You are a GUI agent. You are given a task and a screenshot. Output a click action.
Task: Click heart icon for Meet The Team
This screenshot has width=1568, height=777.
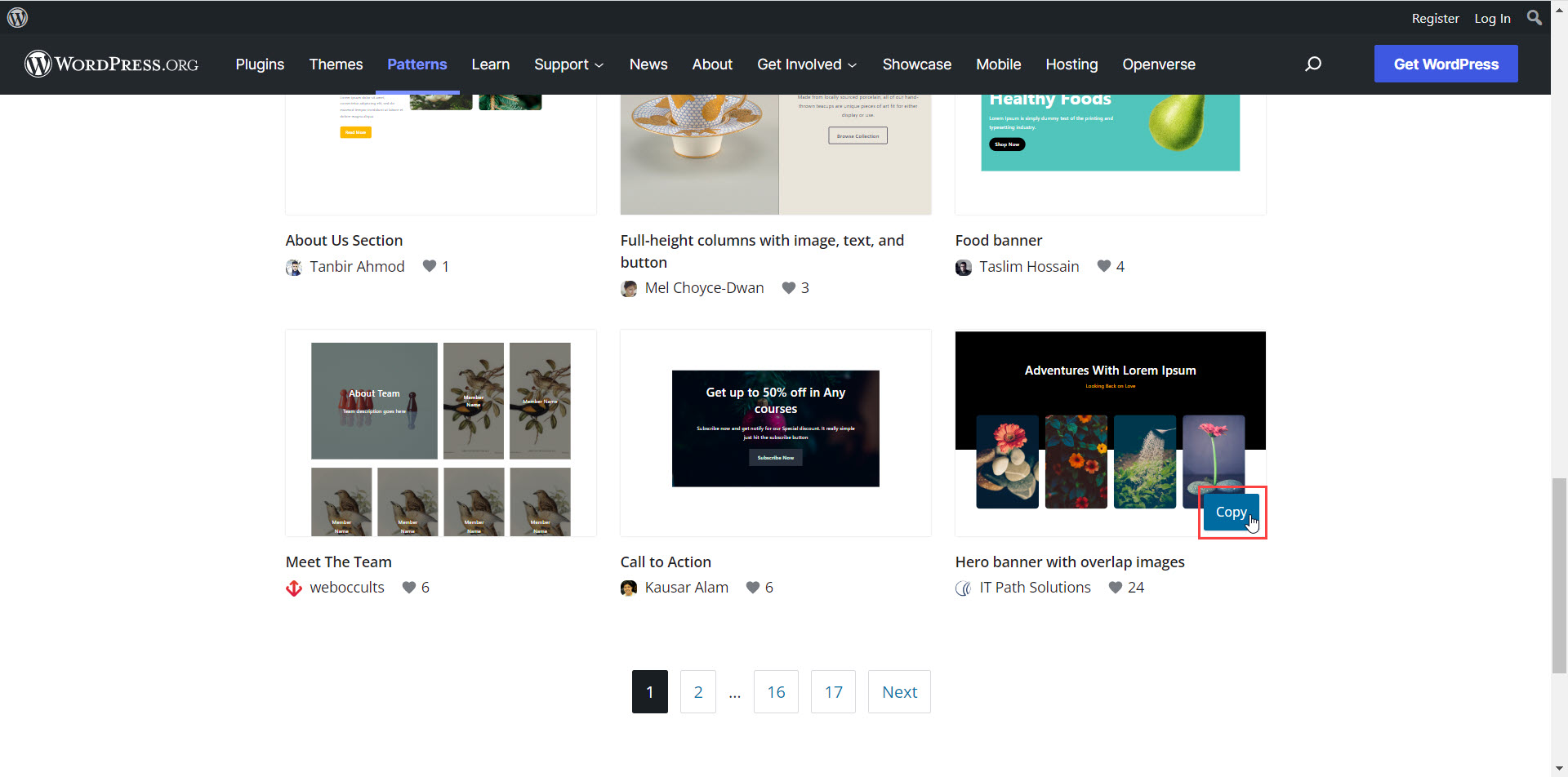tap(409, 588)
